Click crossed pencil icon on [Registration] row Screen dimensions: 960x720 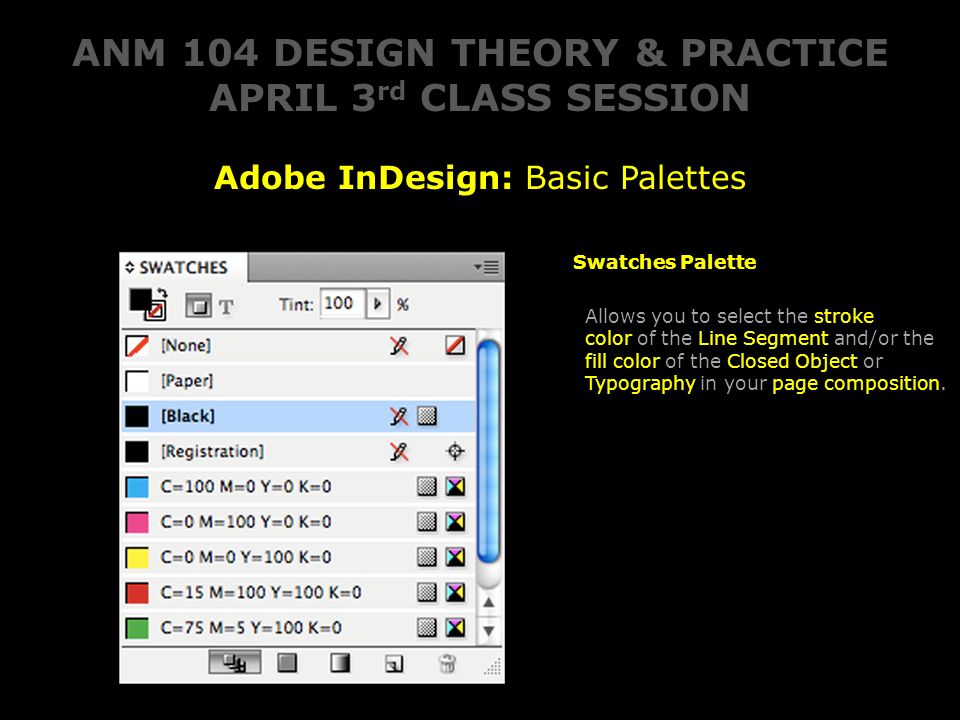[399, 452]
